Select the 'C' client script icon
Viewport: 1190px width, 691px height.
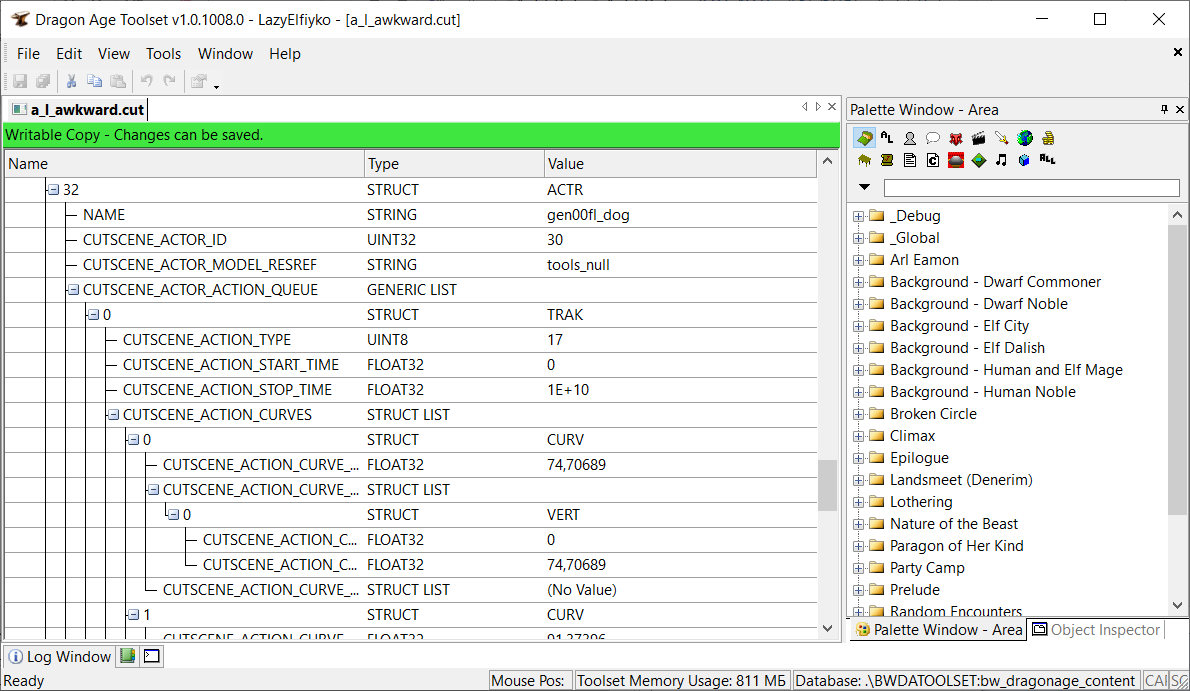coord(933,160)
